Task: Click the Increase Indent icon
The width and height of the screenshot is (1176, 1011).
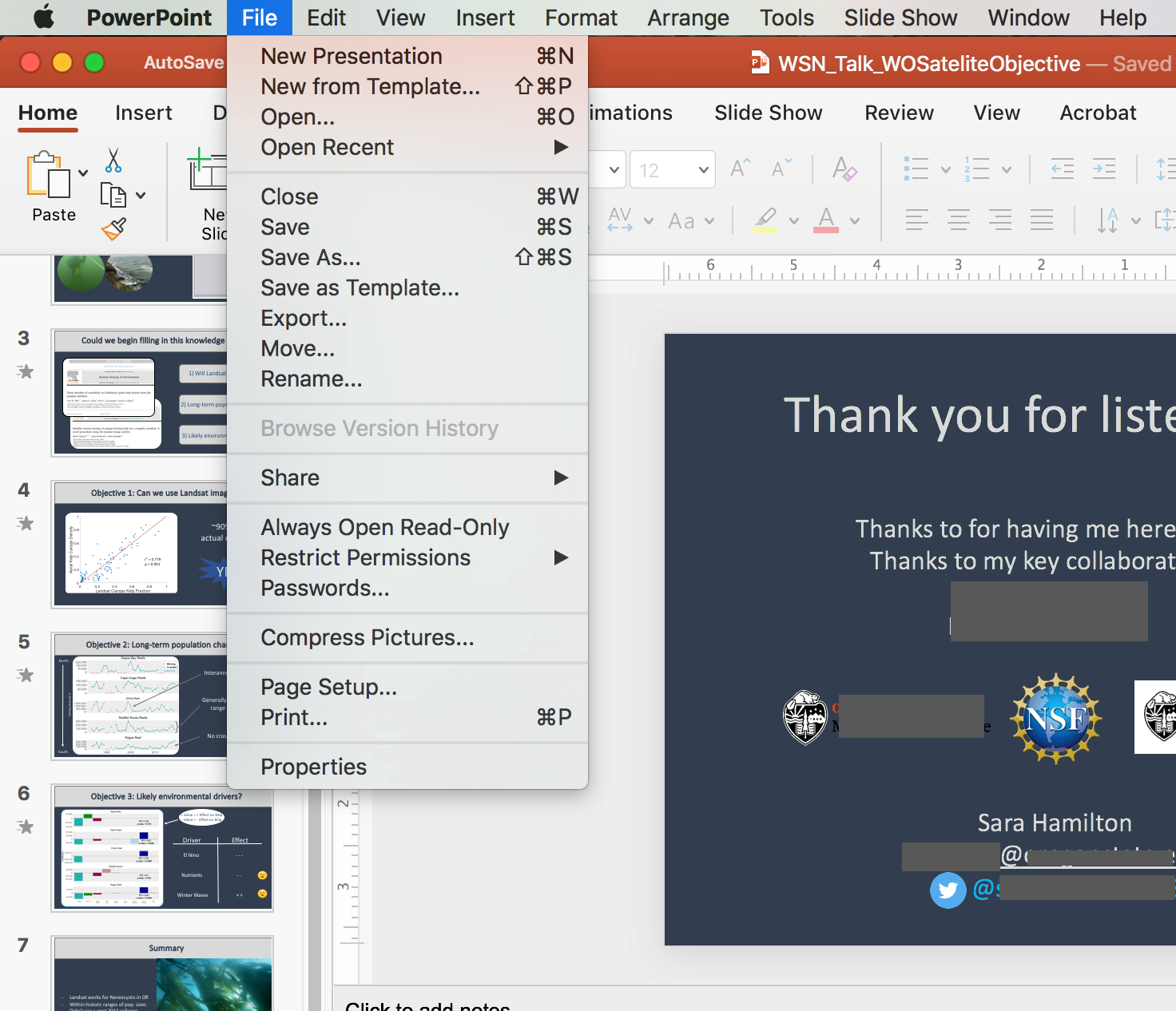Action: 1103,168
